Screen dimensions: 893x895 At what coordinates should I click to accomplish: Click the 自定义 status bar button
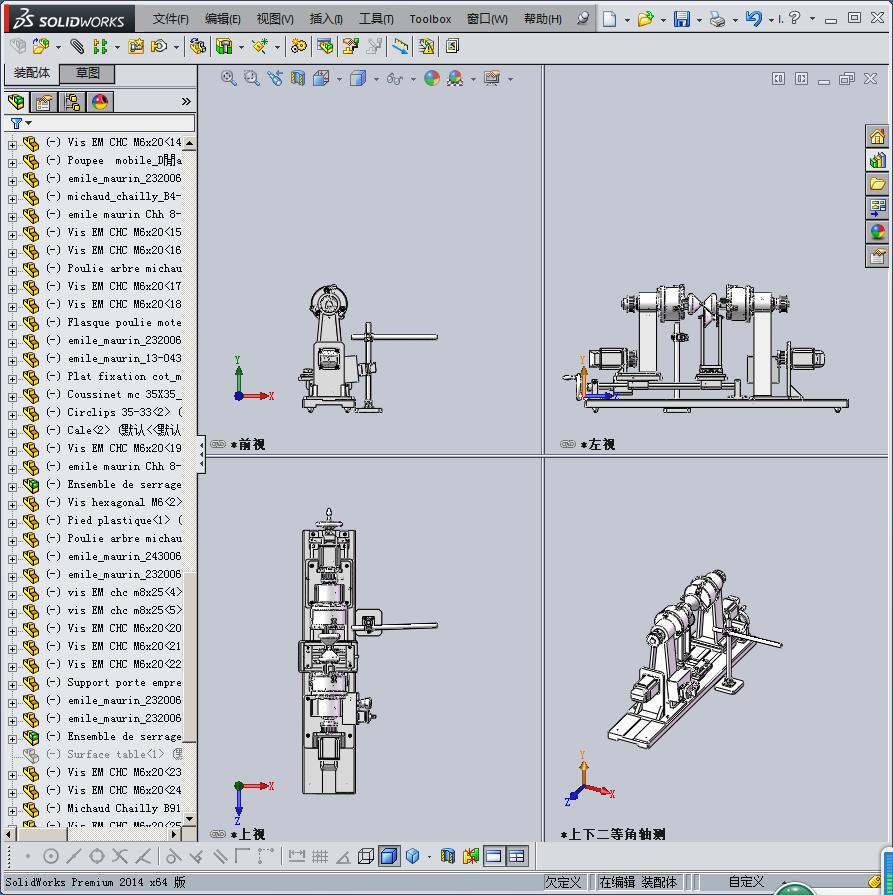(x=746, y=882)
